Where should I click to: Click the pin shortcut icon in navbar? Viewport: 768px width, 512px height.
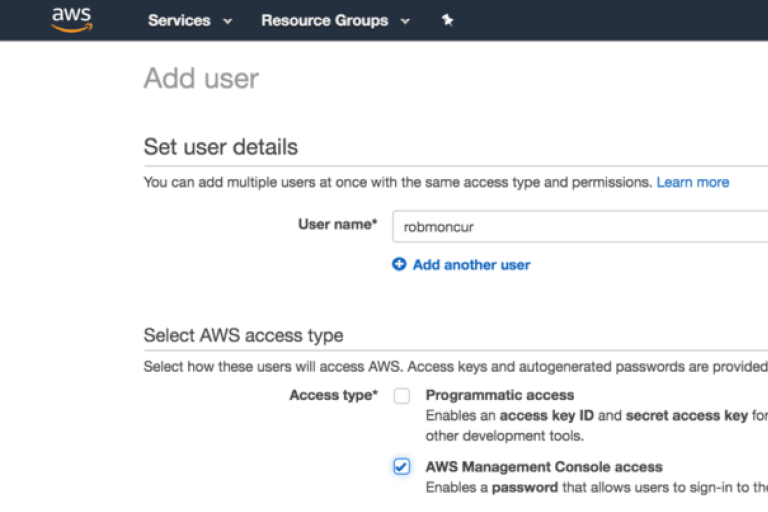pos(447,20)
